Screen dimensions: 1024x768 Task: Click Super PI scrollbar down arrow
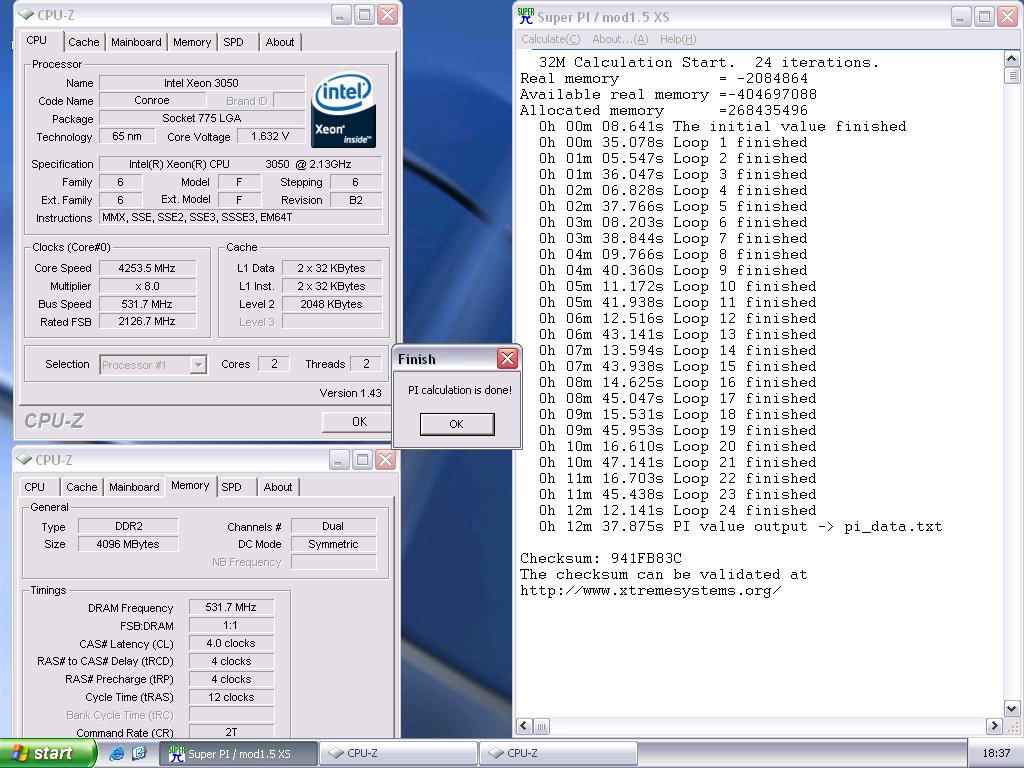pyautogui.click(x=1012, y=709)
